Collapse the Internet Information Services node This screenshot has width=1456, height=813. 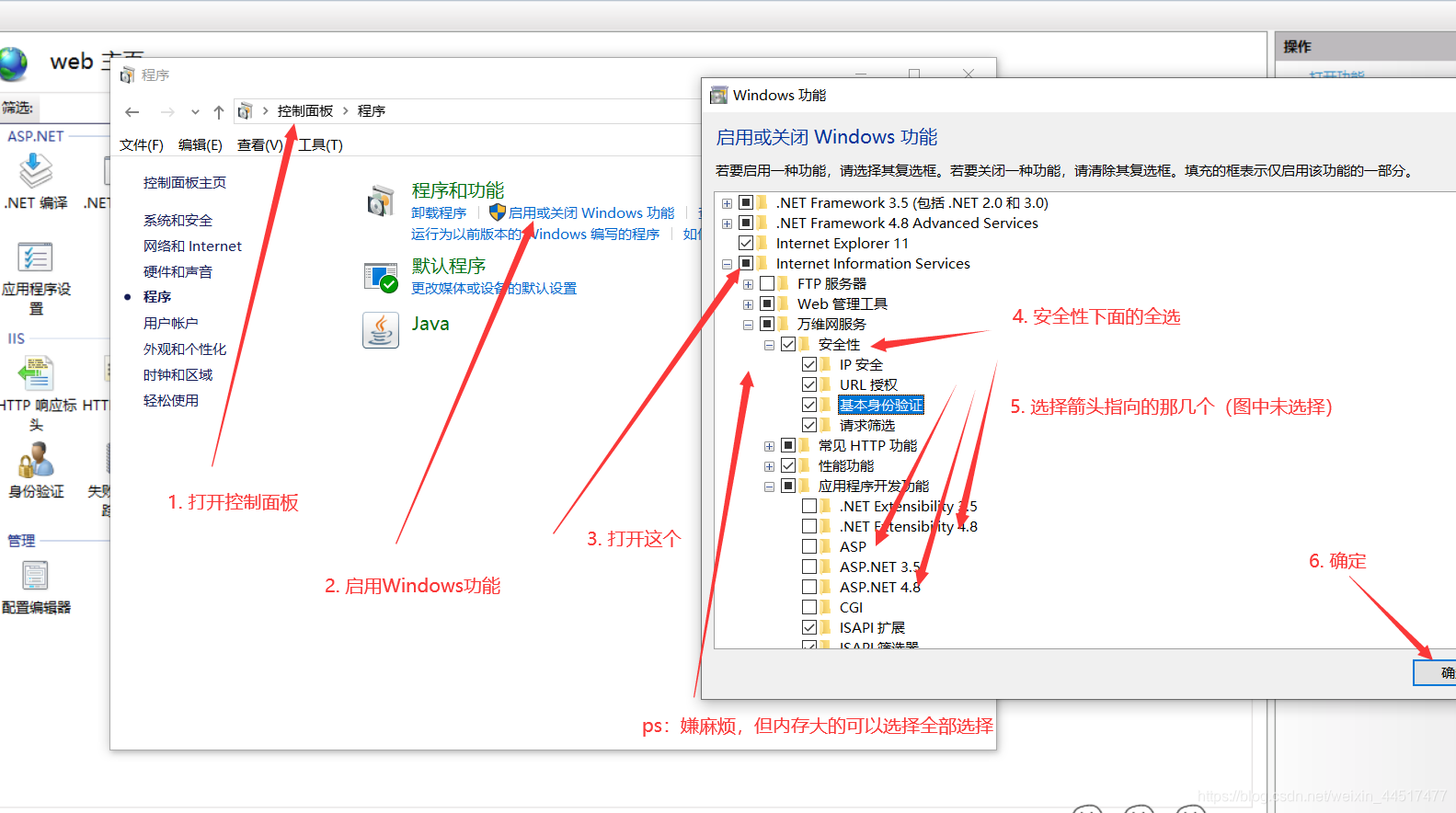pyautogui.click(x=728, y=264)
